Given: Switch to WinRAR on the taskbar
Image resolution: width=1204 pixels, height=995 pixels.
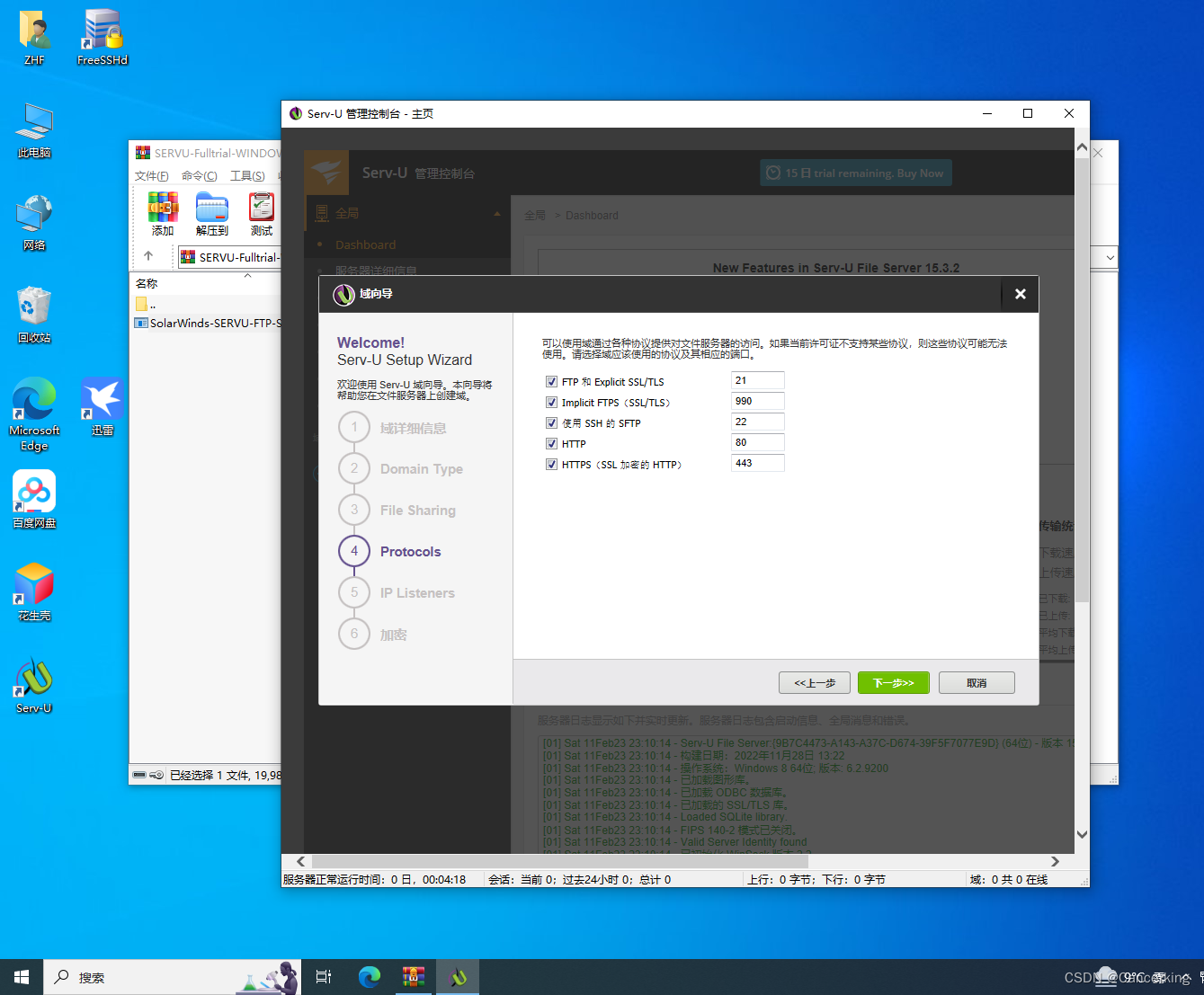Looking at the screenshot, I should (x=414, y=977).
